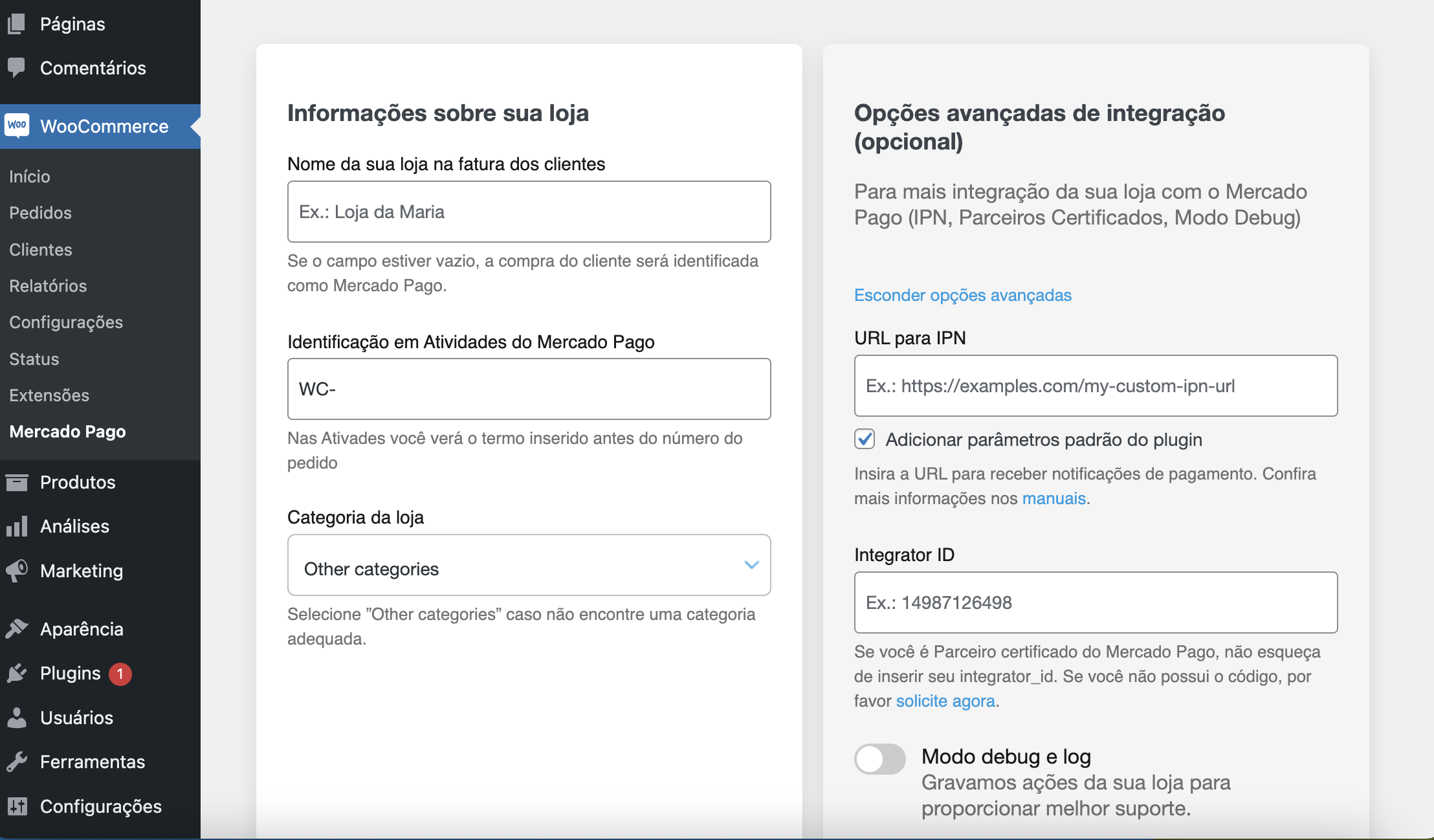
Task: Click the chevron arrow on Other categories
Action: [x=751, y=565]
